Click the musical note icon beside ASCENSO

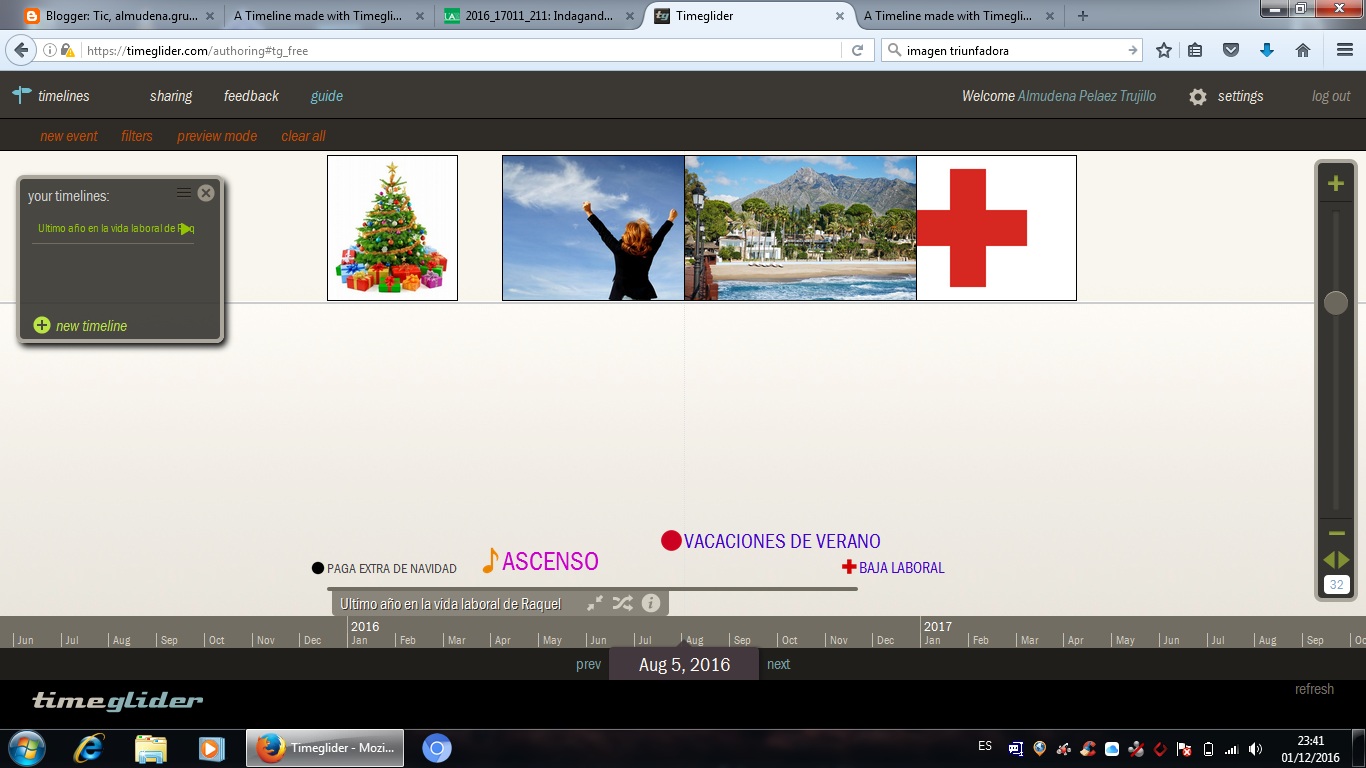pos(489,561)
